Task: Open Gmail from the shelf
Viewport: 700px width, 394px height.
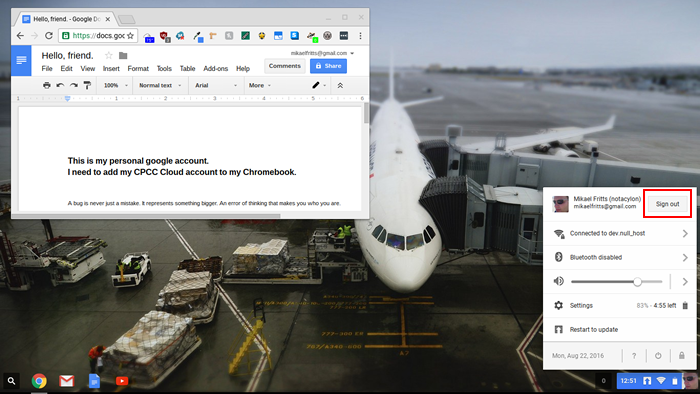Action: coord(67,381)
